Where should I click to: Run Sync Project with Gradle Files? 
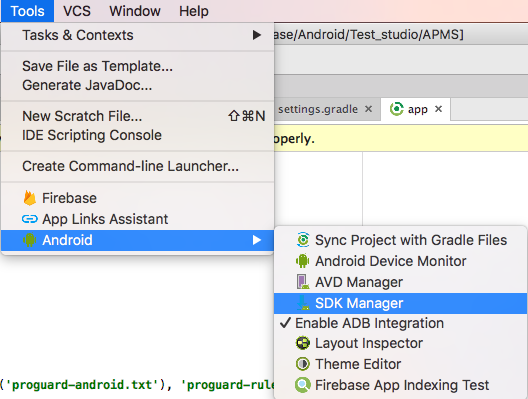click(401, 240)
